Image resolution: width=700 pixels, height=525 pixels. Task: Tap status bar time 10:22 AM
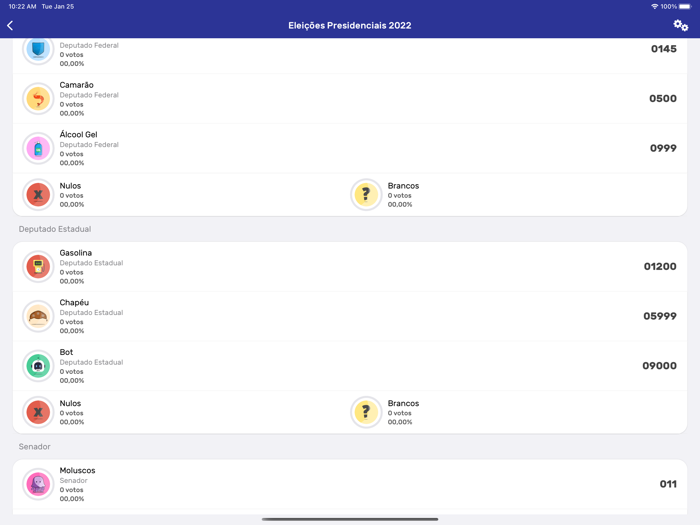pos(22,6)
